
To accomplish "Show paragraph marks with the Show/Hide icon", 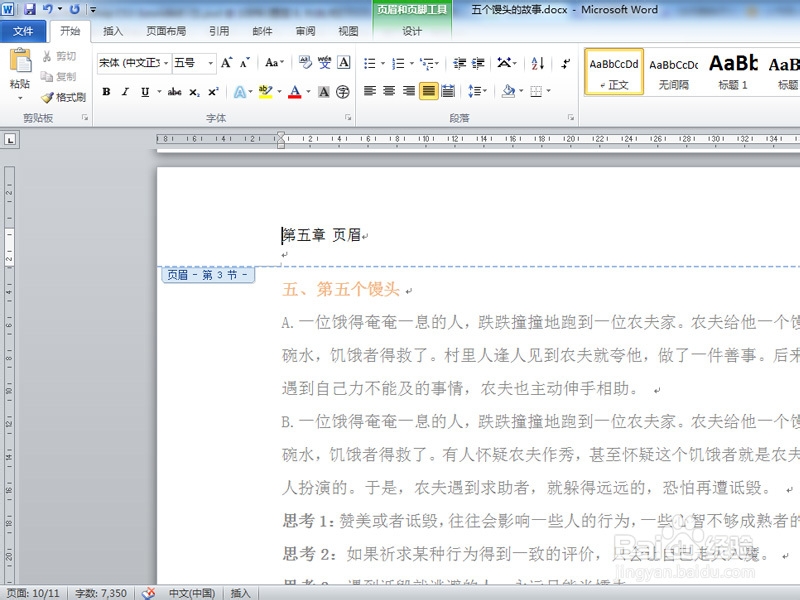I will coord(567,63).
